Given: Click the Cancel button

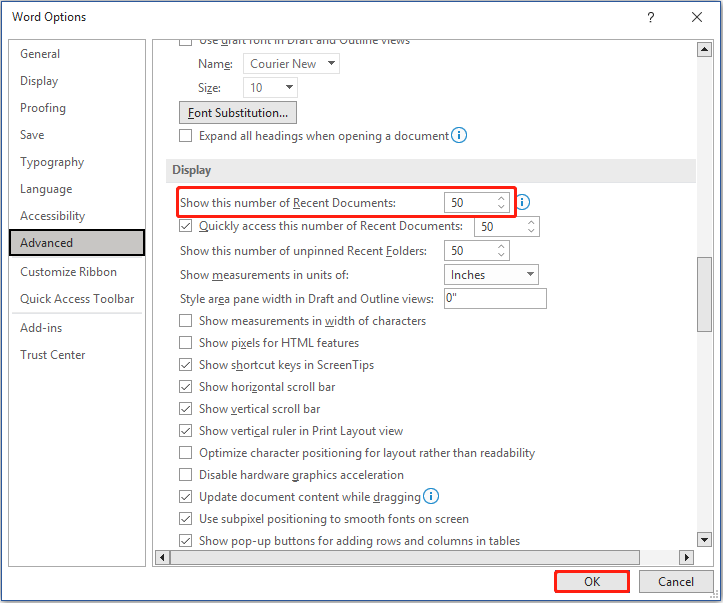Looking at the screenshot, I should pyautogui.click(x=676, y=582).
